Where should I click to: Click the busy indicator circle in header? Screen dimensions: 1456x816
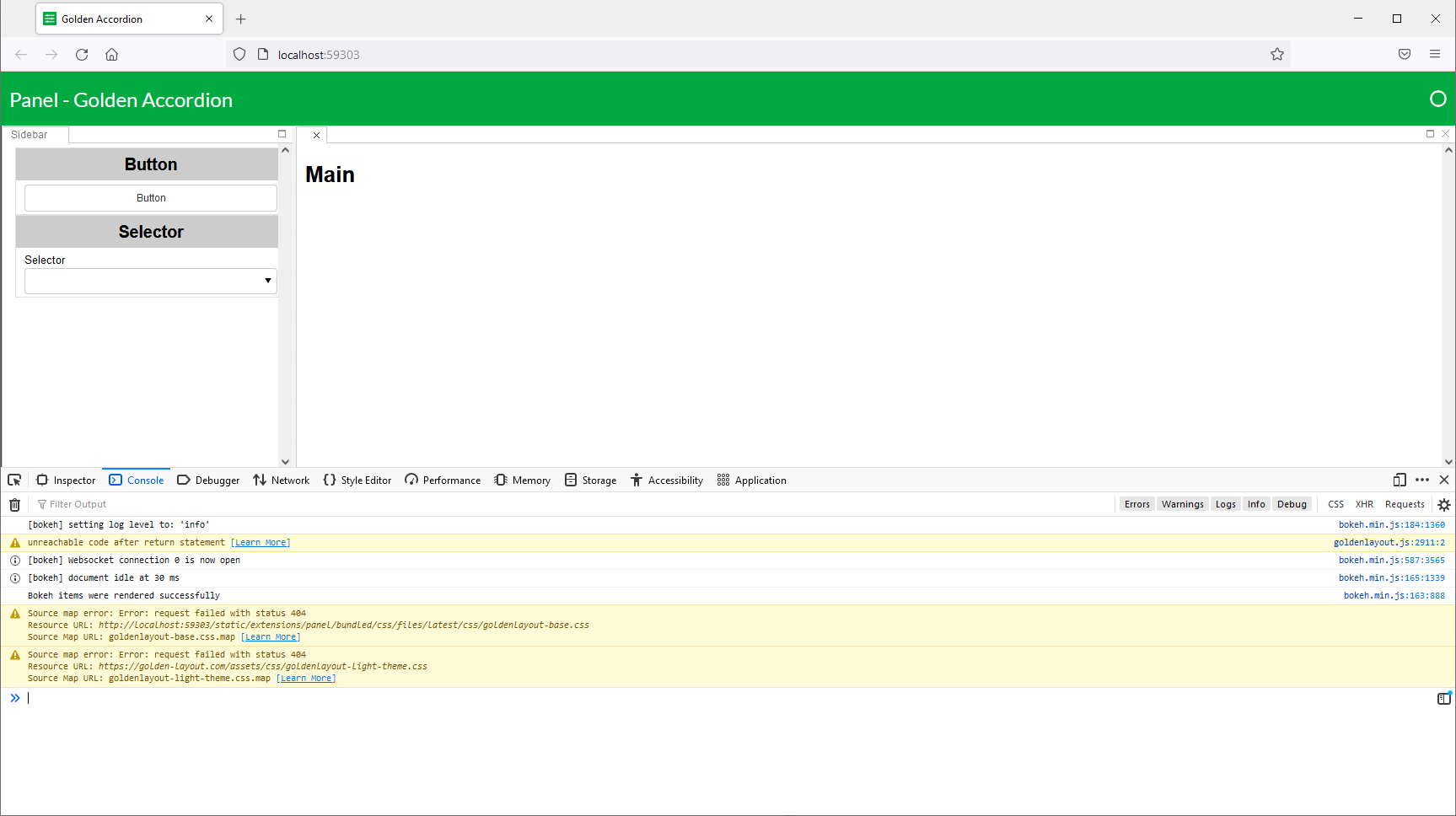coord(1438,99)
